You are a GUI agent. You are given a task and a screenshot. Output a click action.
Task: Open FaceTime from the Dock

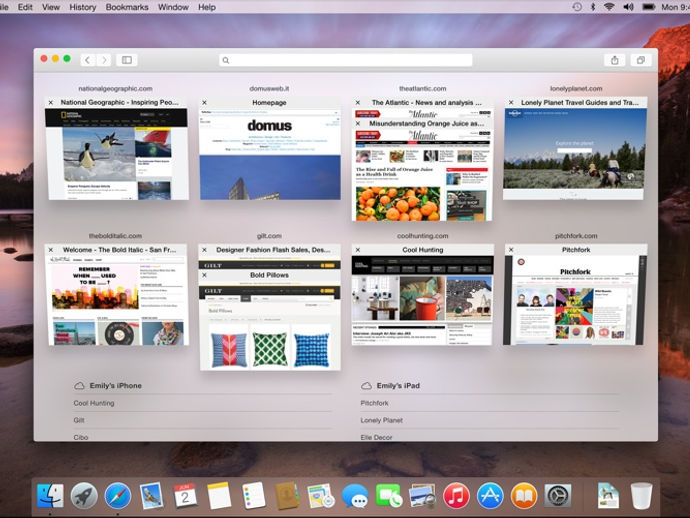point(389,496)
